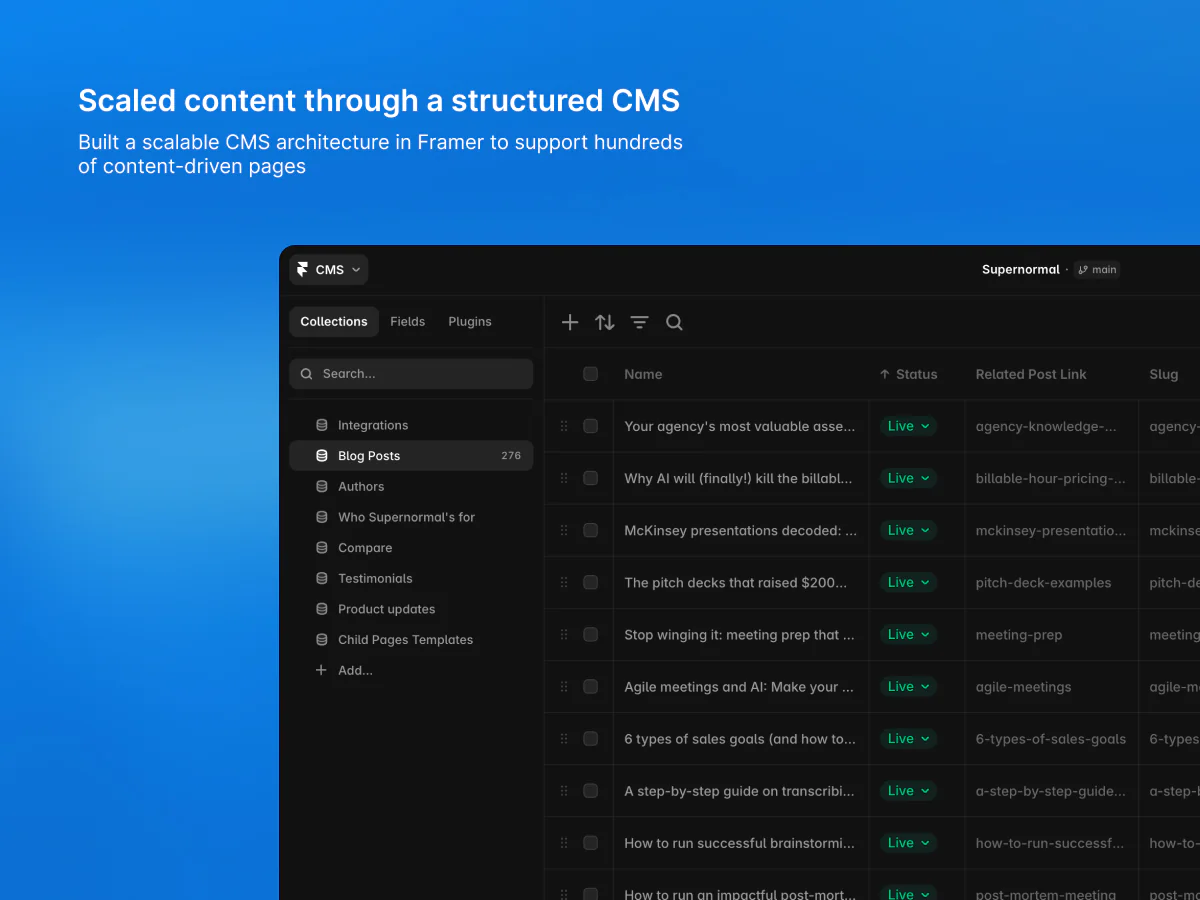Switch to the Collections tab
The width and height of the screenshot is (1200, 900).
(334, 322)
